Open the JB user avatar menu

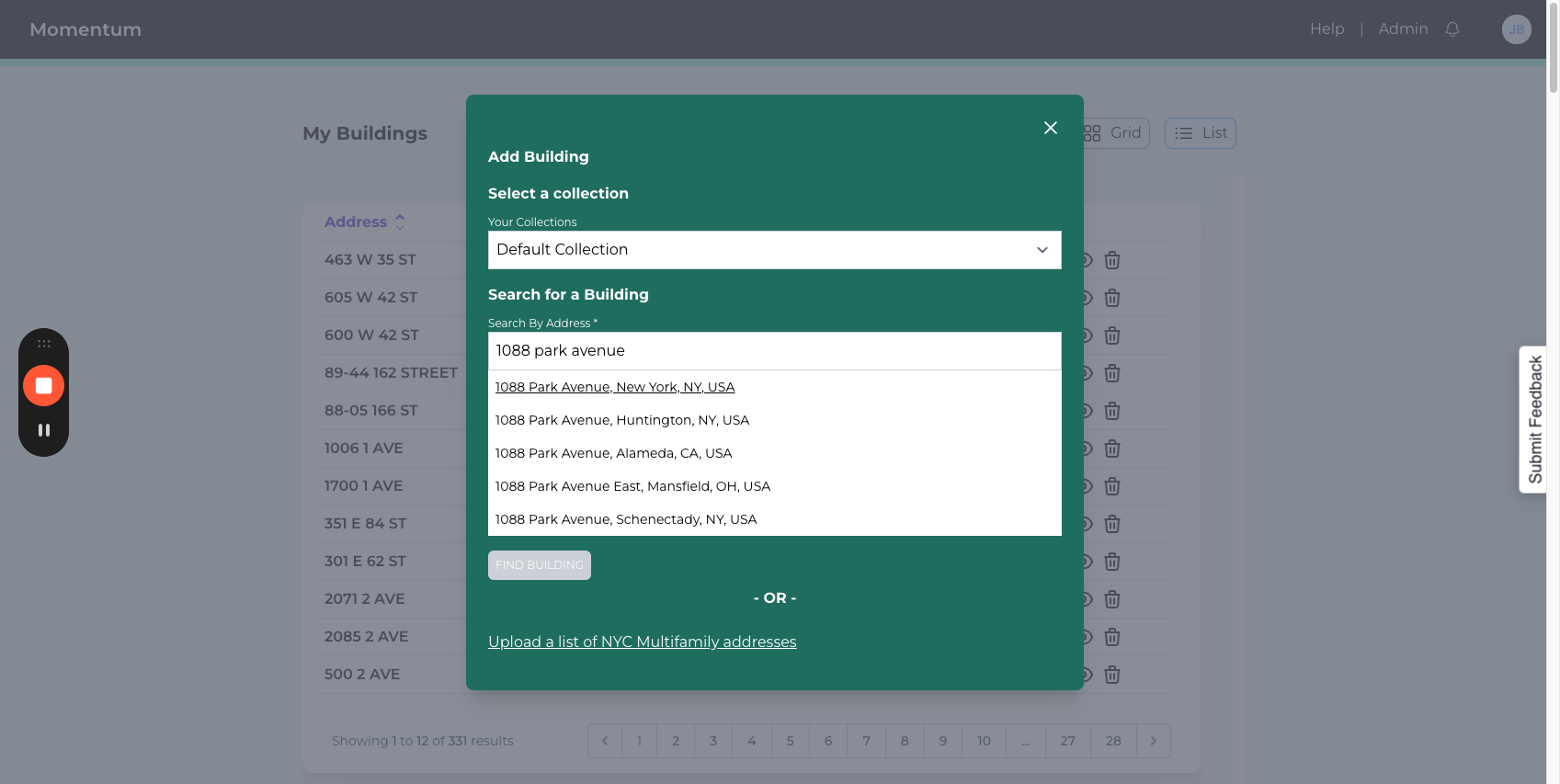[1517, 29]
